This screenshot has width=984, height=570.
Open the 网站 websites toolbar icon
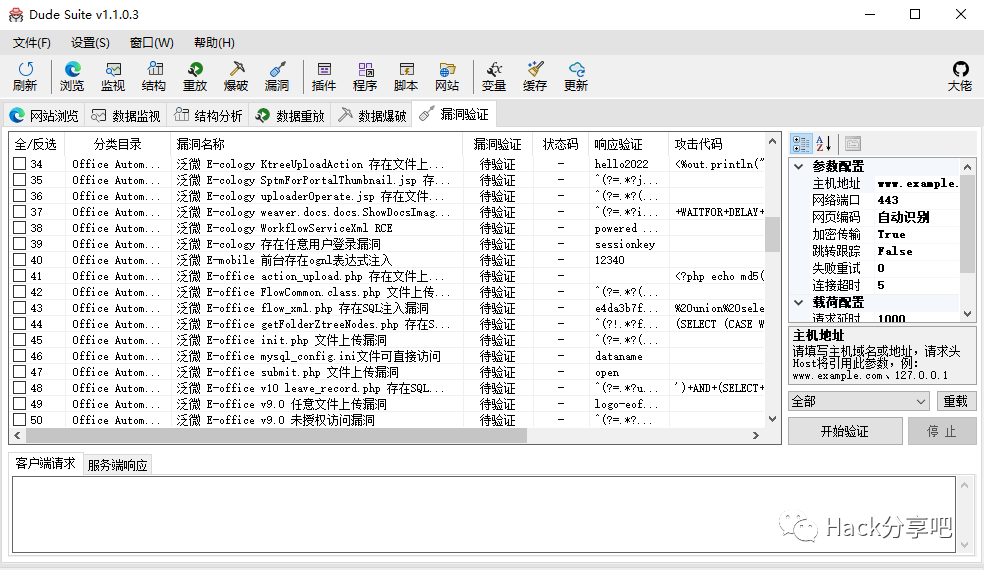point(447,77)
